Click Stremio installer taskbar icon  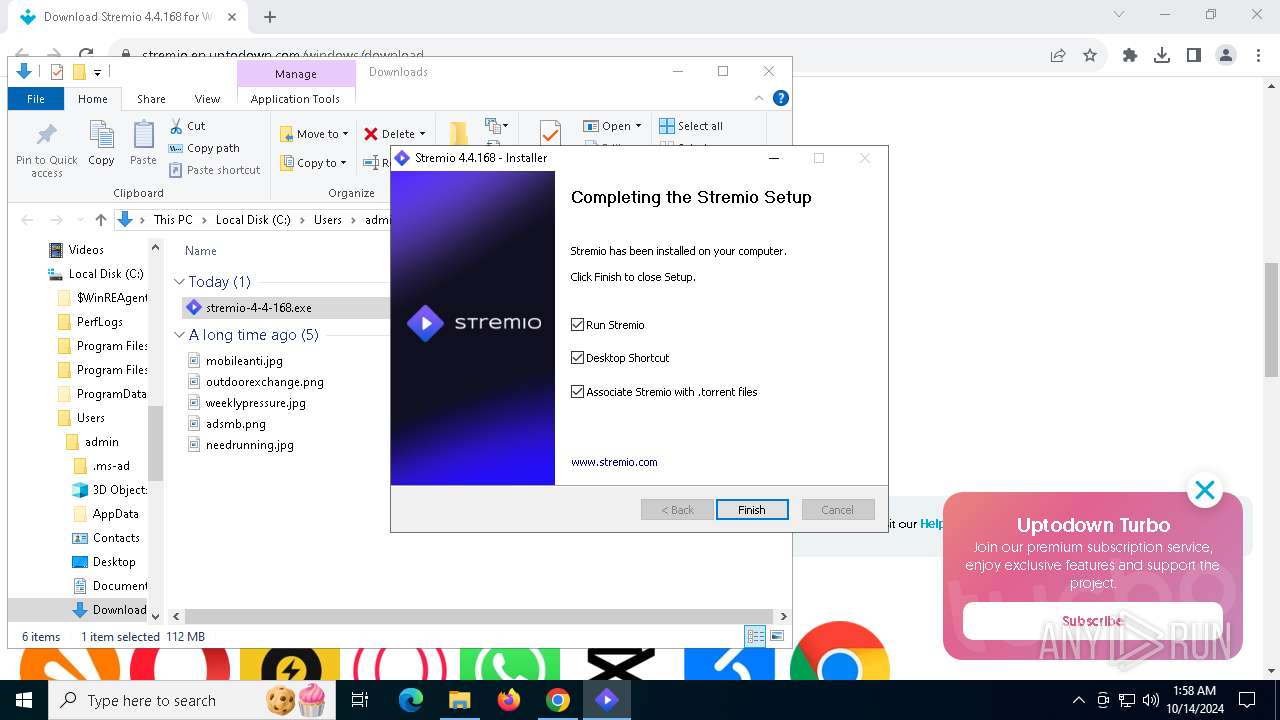pos(607,700)
